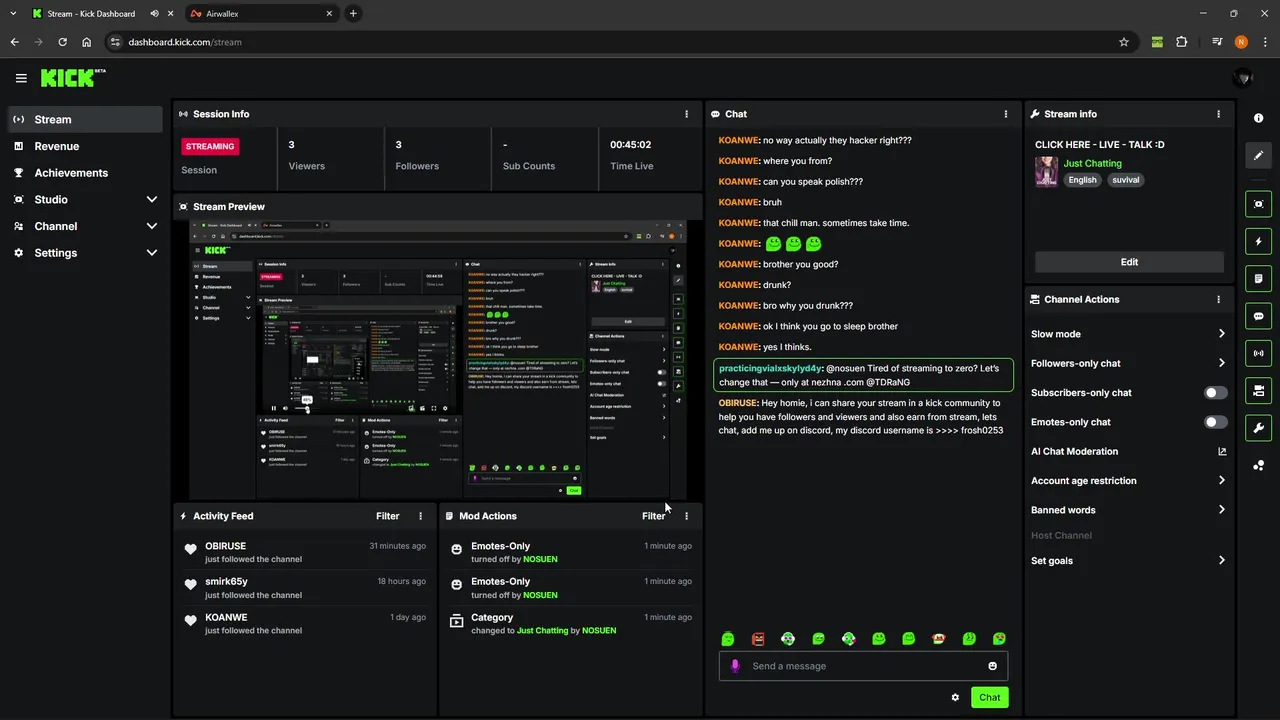The image size is (1280, 720).
Task: Click the Send a message input field
Action: 865,666
